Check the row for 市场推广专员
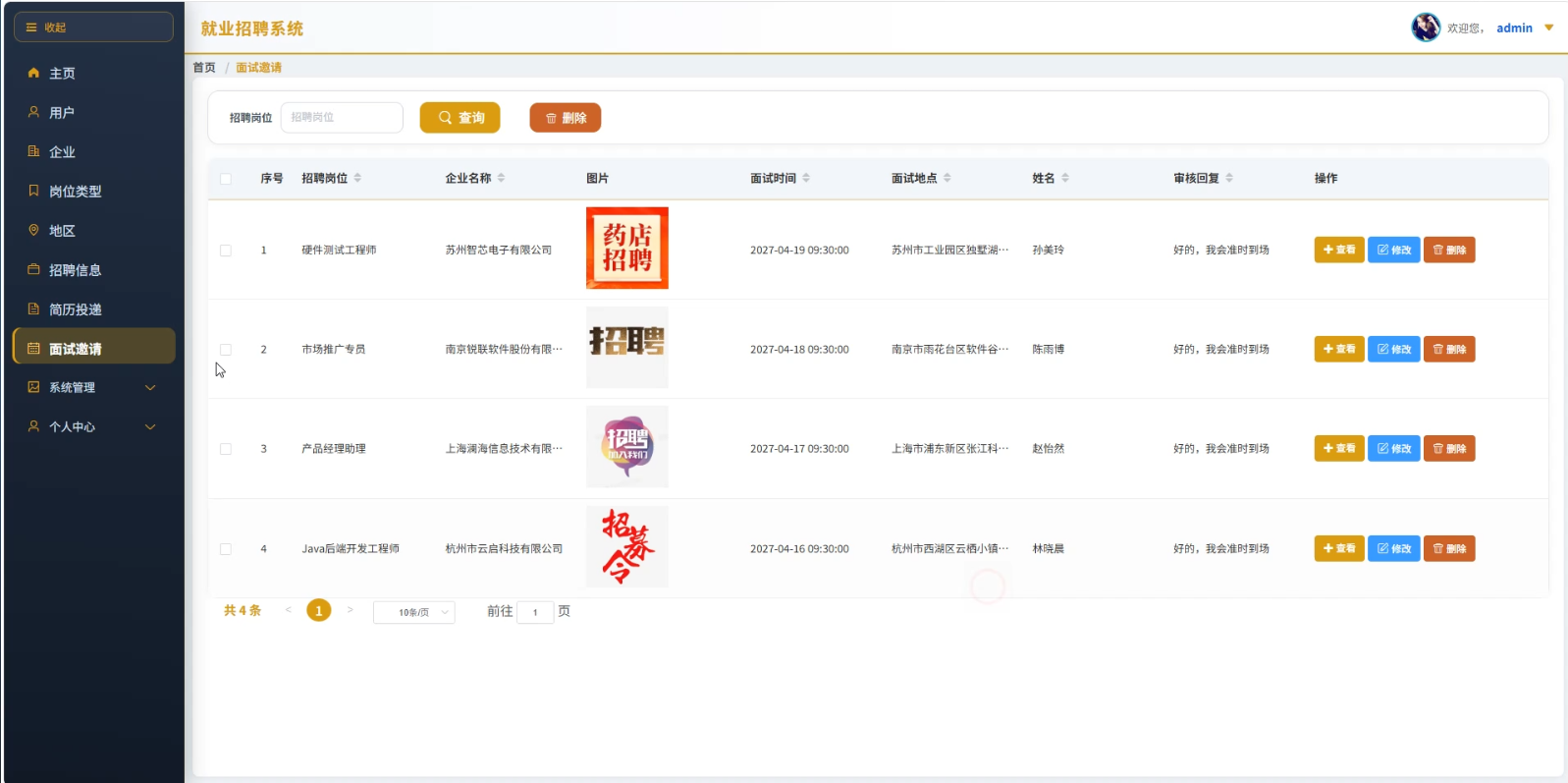The height and width of the screenshot is (783, 1568). (226, 350)
